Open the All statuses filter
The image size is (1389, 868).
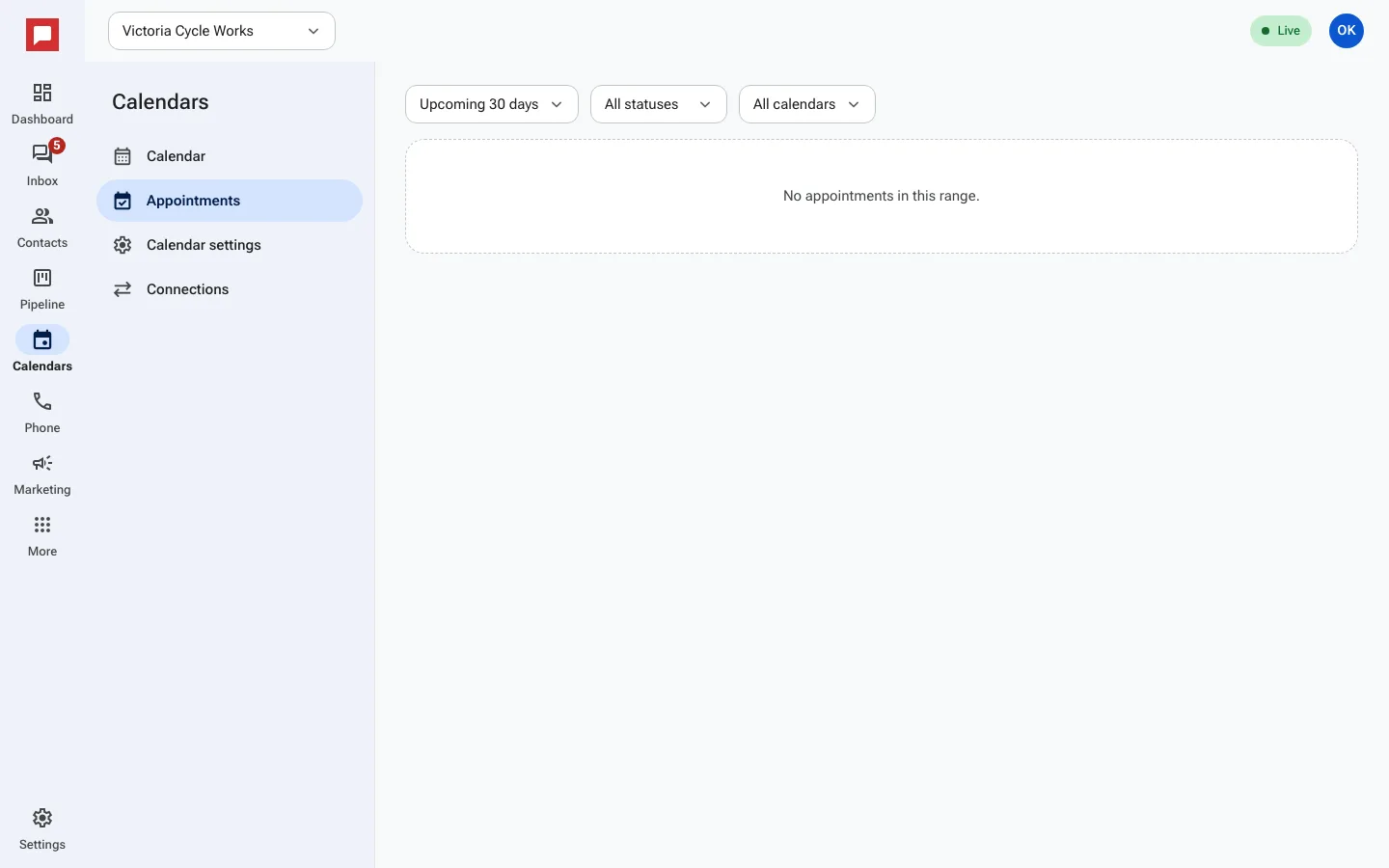pos(659,104)
